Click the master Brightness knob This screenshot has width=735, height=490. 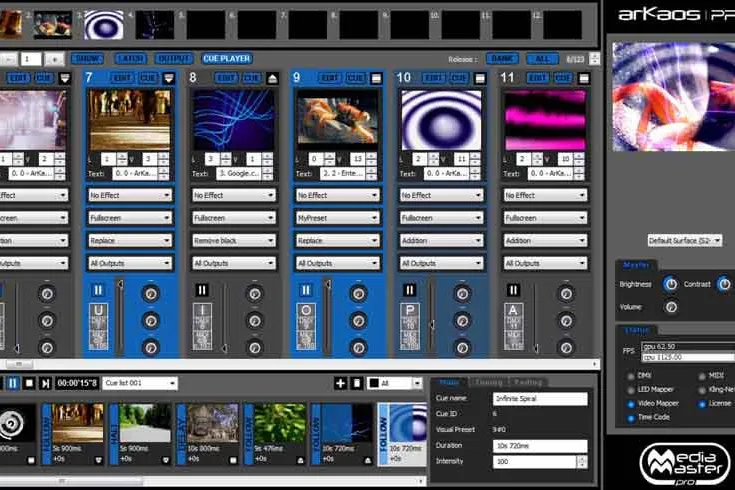tap(671, 284)
